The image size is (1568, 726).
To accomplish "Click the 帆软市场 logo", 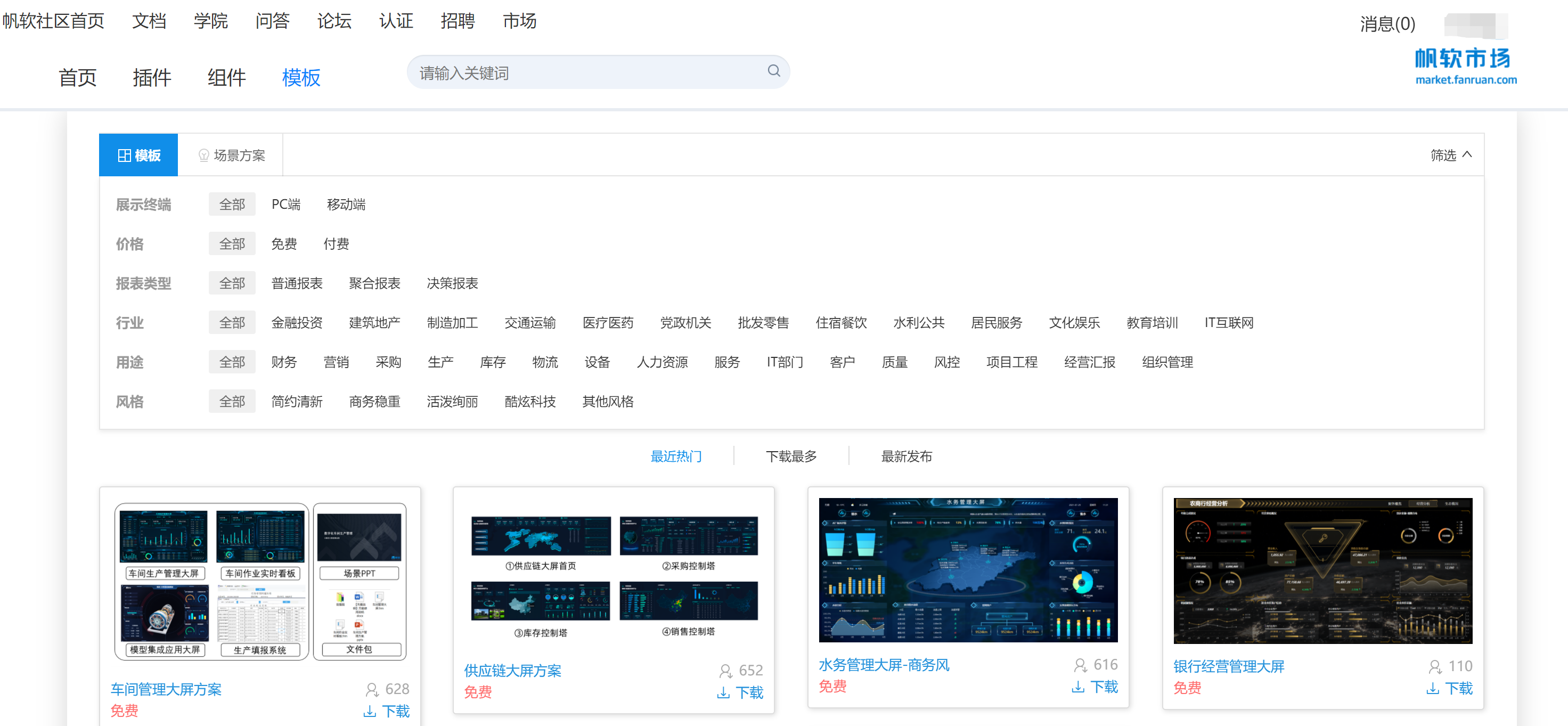I will [x=1465, y=66].
